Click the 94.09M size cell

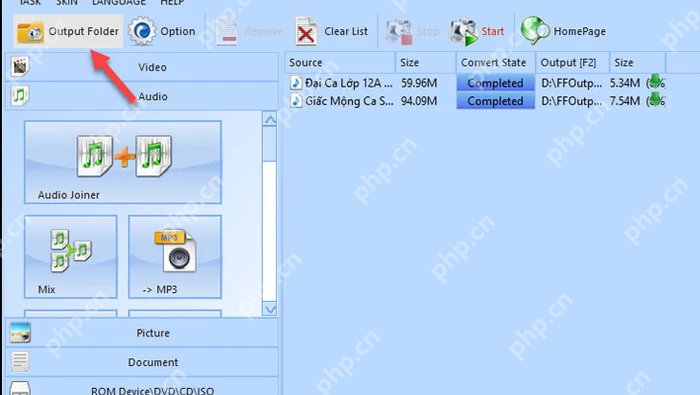click(419, 101)
